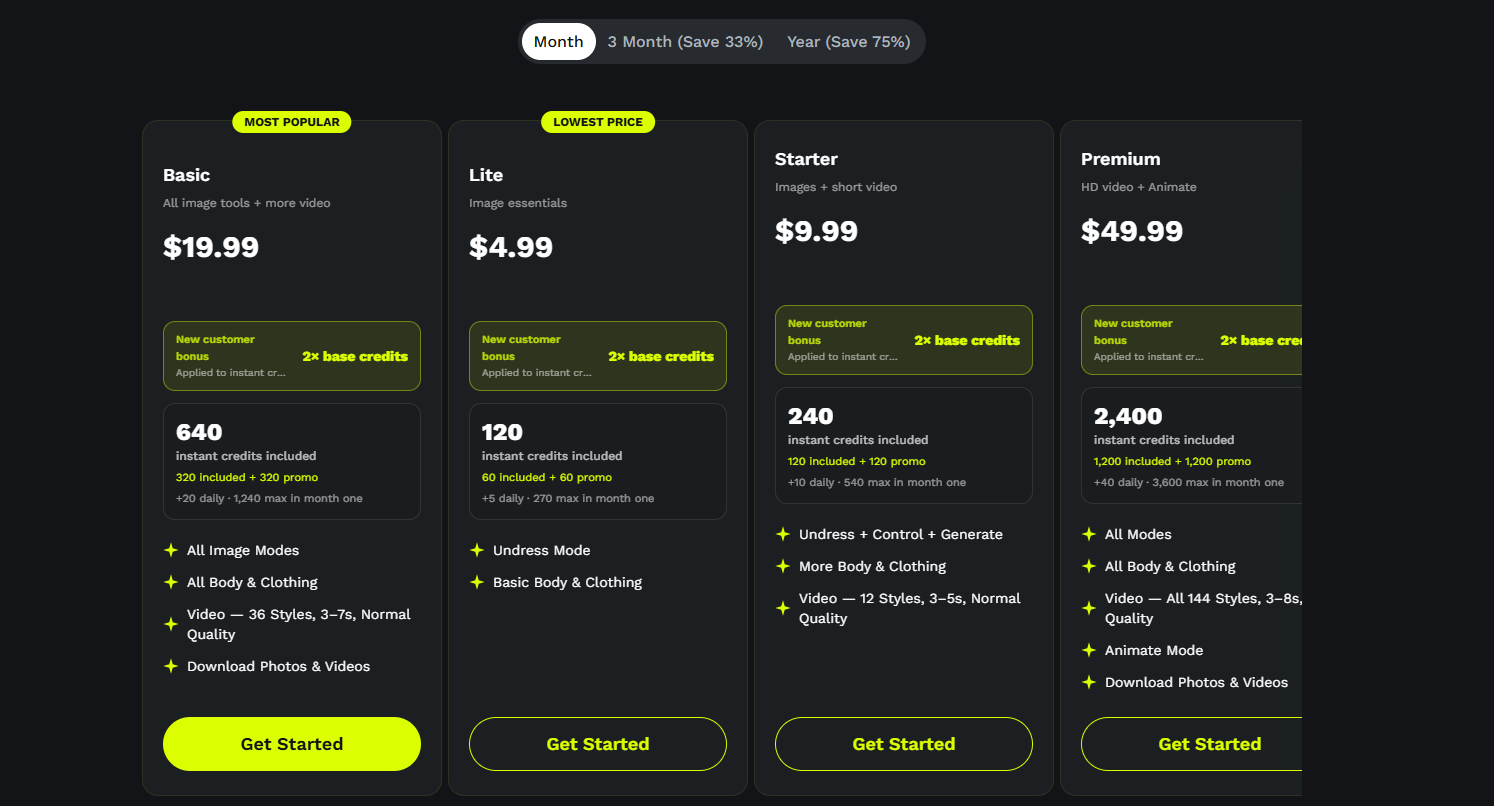Open the Starter plan new customer bonus box
The width and height of the screenshot is (1494, 806).
pyautogui.click(x=904, y=340)
